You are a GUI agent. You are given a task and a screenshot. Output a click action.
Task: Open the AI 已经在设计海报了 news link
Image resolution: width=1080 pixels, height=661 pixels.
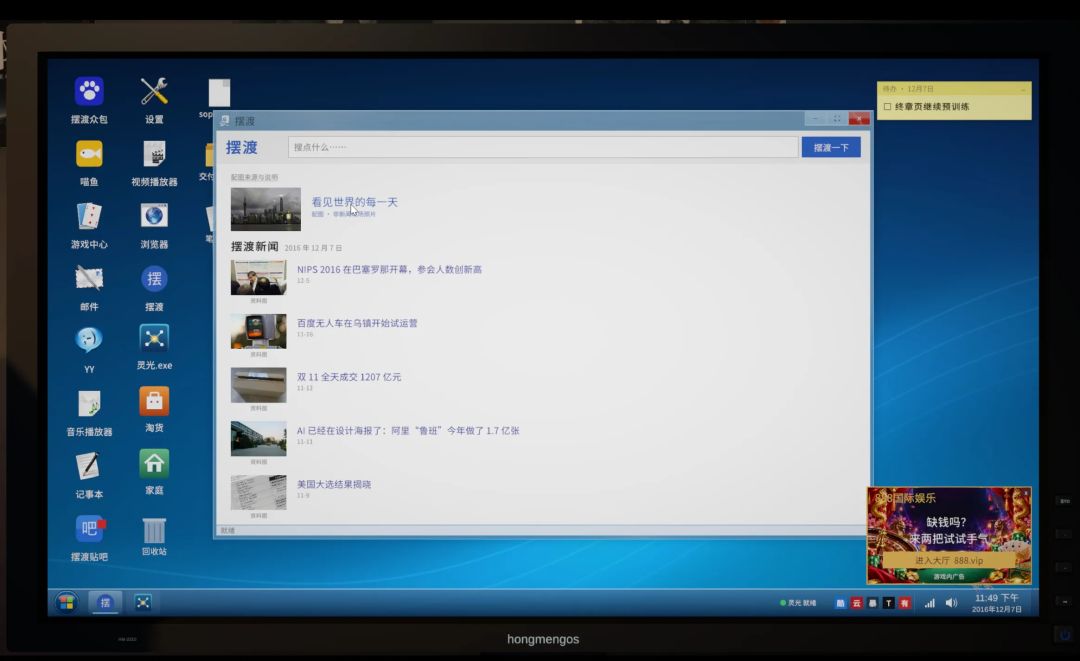click(x=408, y=430)
